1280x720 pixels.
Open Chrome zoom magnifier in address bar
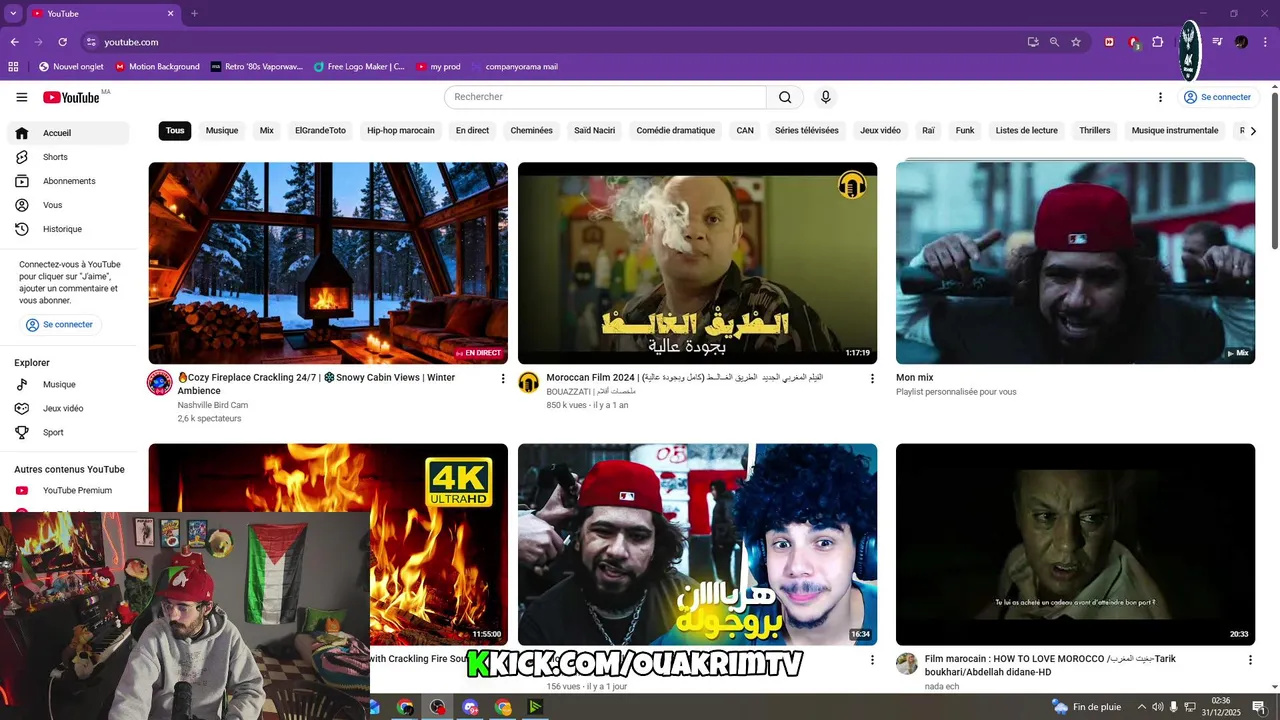point(1054,42)
